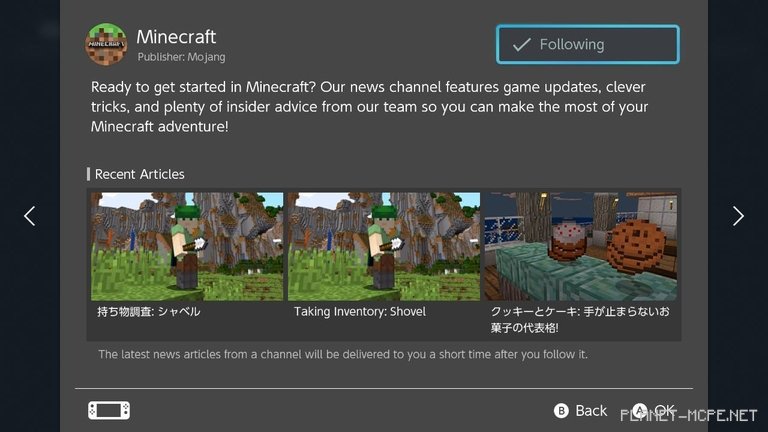
Task: Click the Minecraft grass block channel icon
Action: [x=106, y=44]
